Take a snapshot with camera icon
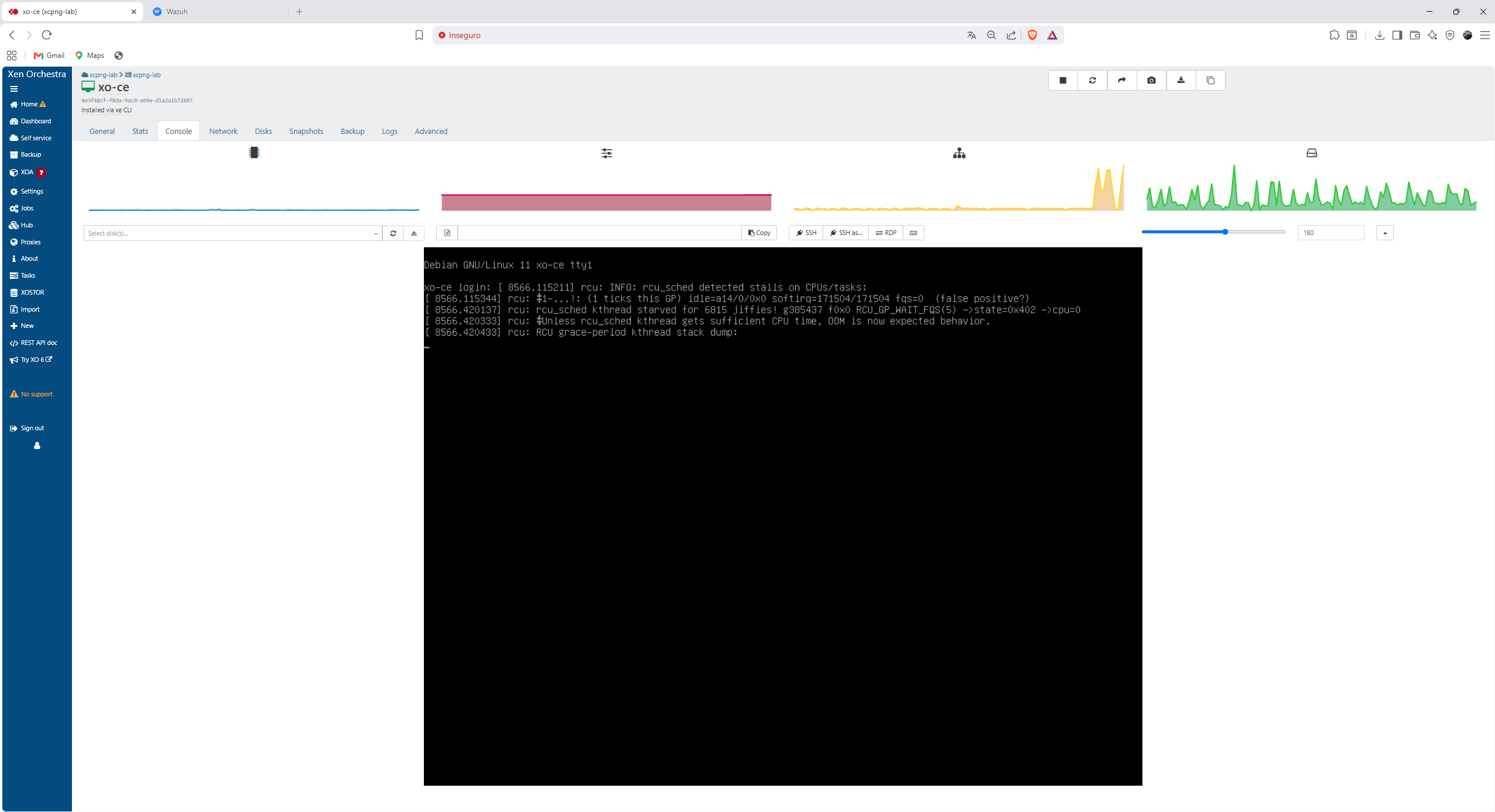 click(x=1151, y=81)
